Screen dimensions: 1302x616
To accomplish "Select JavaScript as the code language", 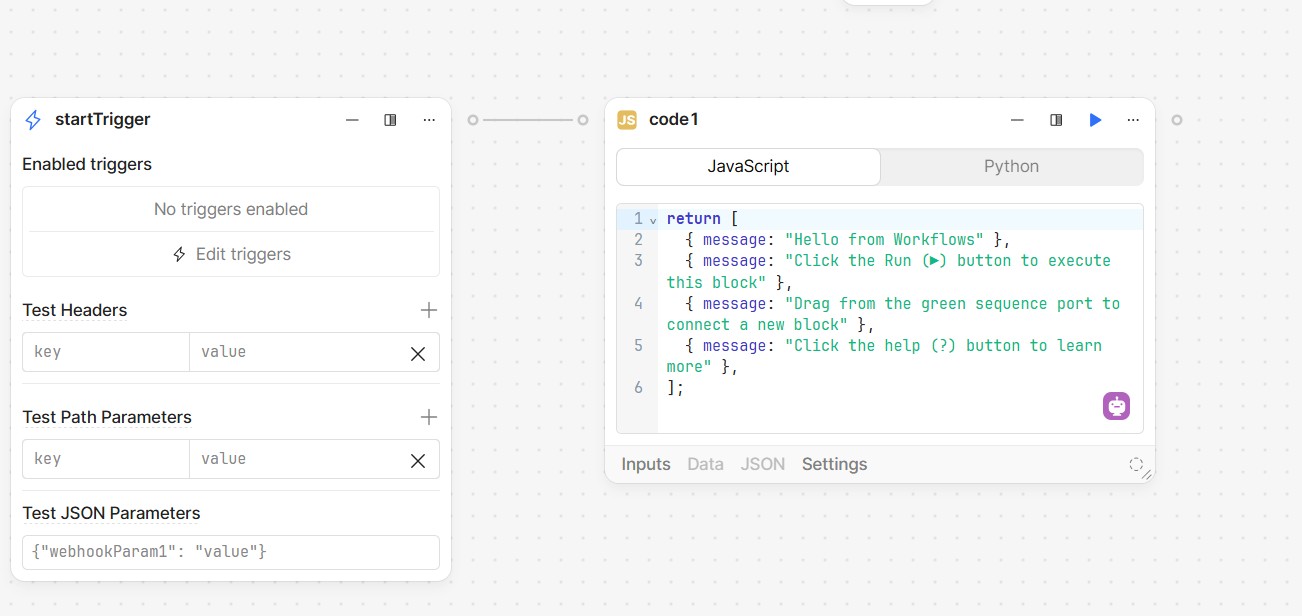I will (748, 167).
